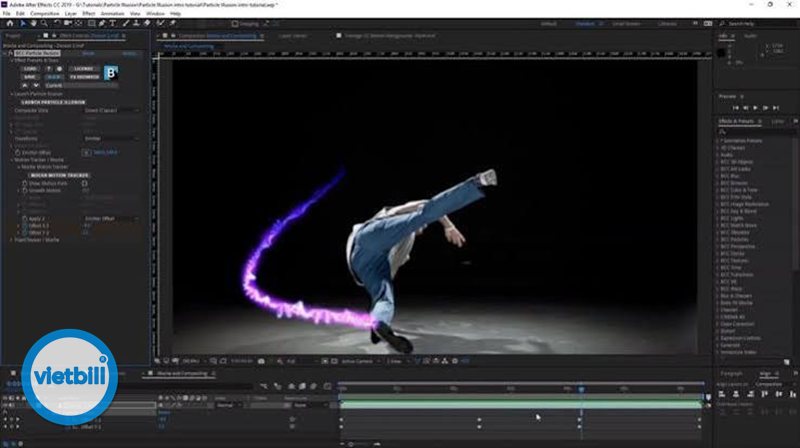Screen dimensions: 800x448
Task: Expand the BCC Particles category in Effects & Presets
Action: point(717,239)
